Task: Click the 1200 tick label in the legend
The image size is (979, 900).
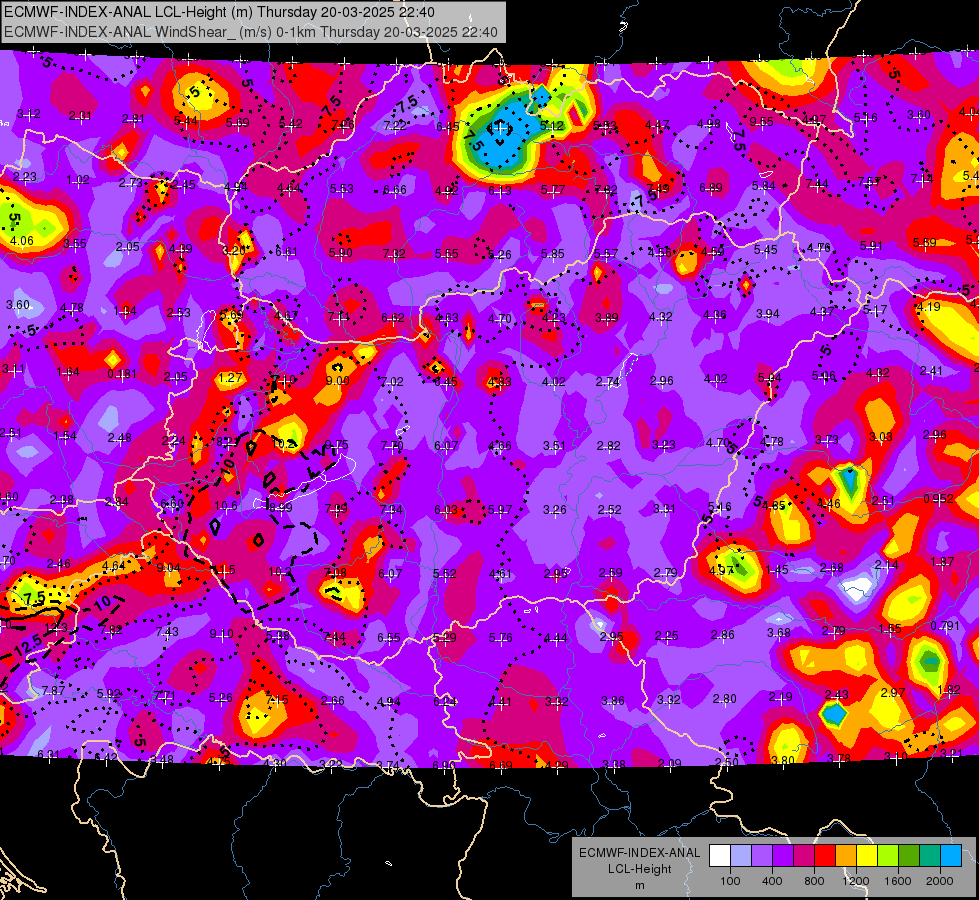Action: coord(856,881)
